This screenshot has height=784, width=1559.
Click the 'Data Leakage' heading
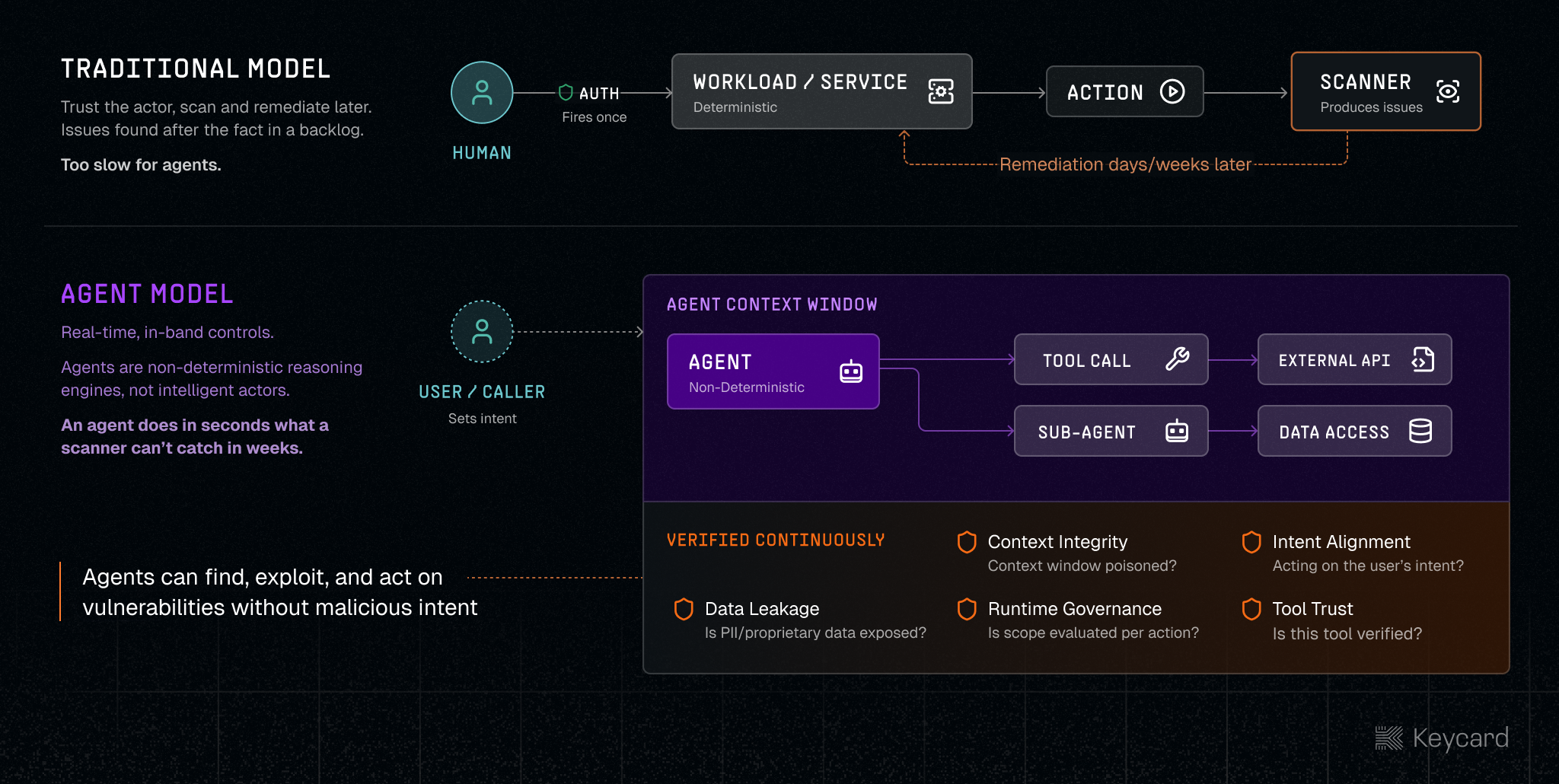pos(762,609)
